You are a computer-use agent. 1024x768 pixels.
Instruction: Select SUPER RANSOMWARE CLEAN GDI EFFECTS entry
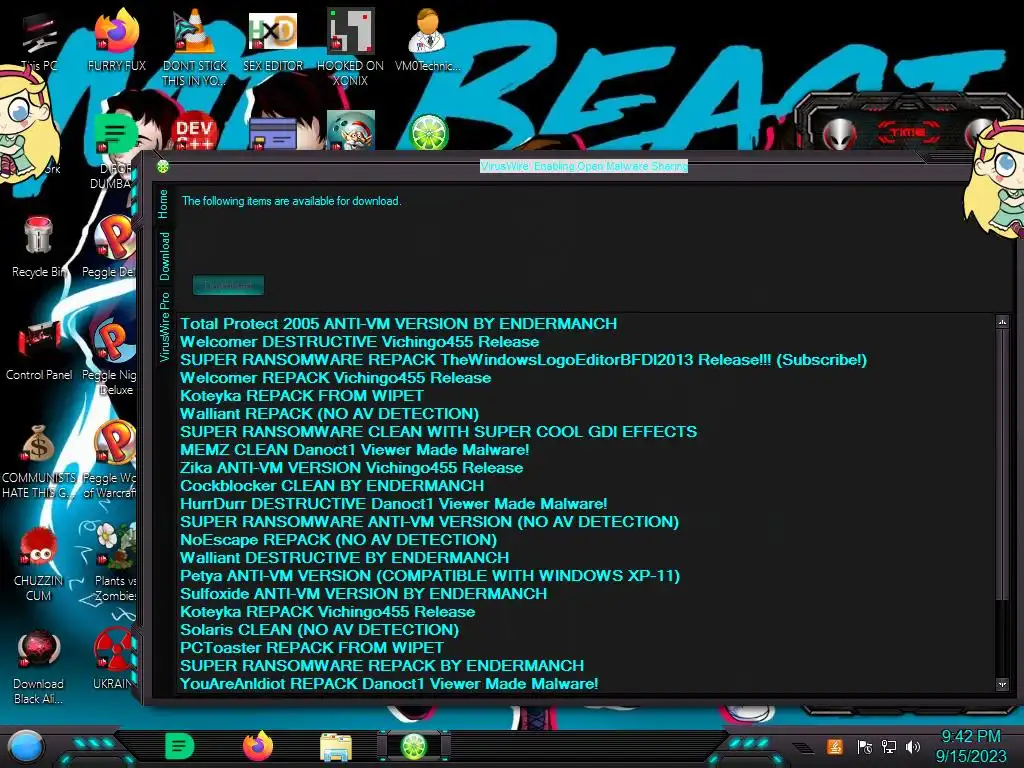coord(439,432)
